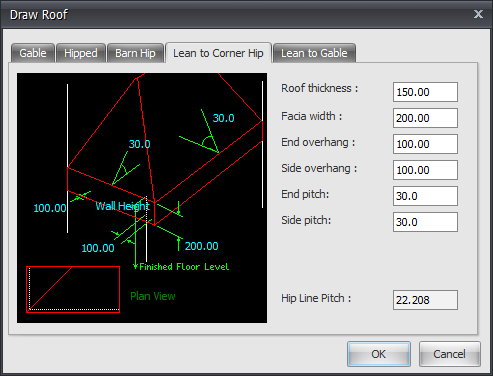Close the Draw Roof window
493x376 pixels.
pos(478,14)
